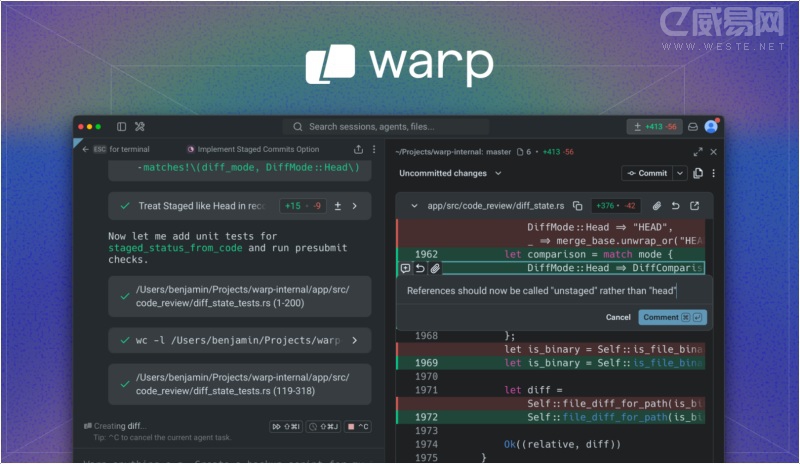The width and height of the screenshot is (800, 464).
Task: Click diff line number 1969
Action: 426,362
